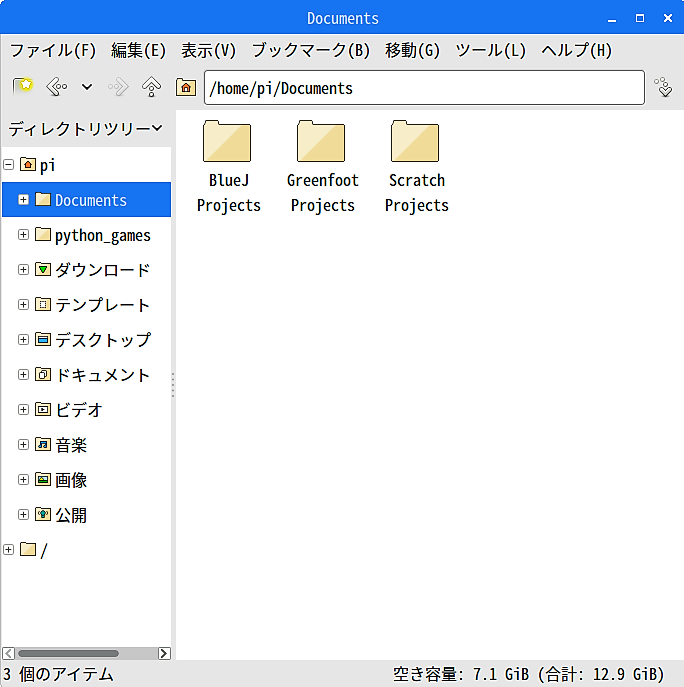
Task: Open the ヘルプ(H) menu
Action: pos(576,50)
